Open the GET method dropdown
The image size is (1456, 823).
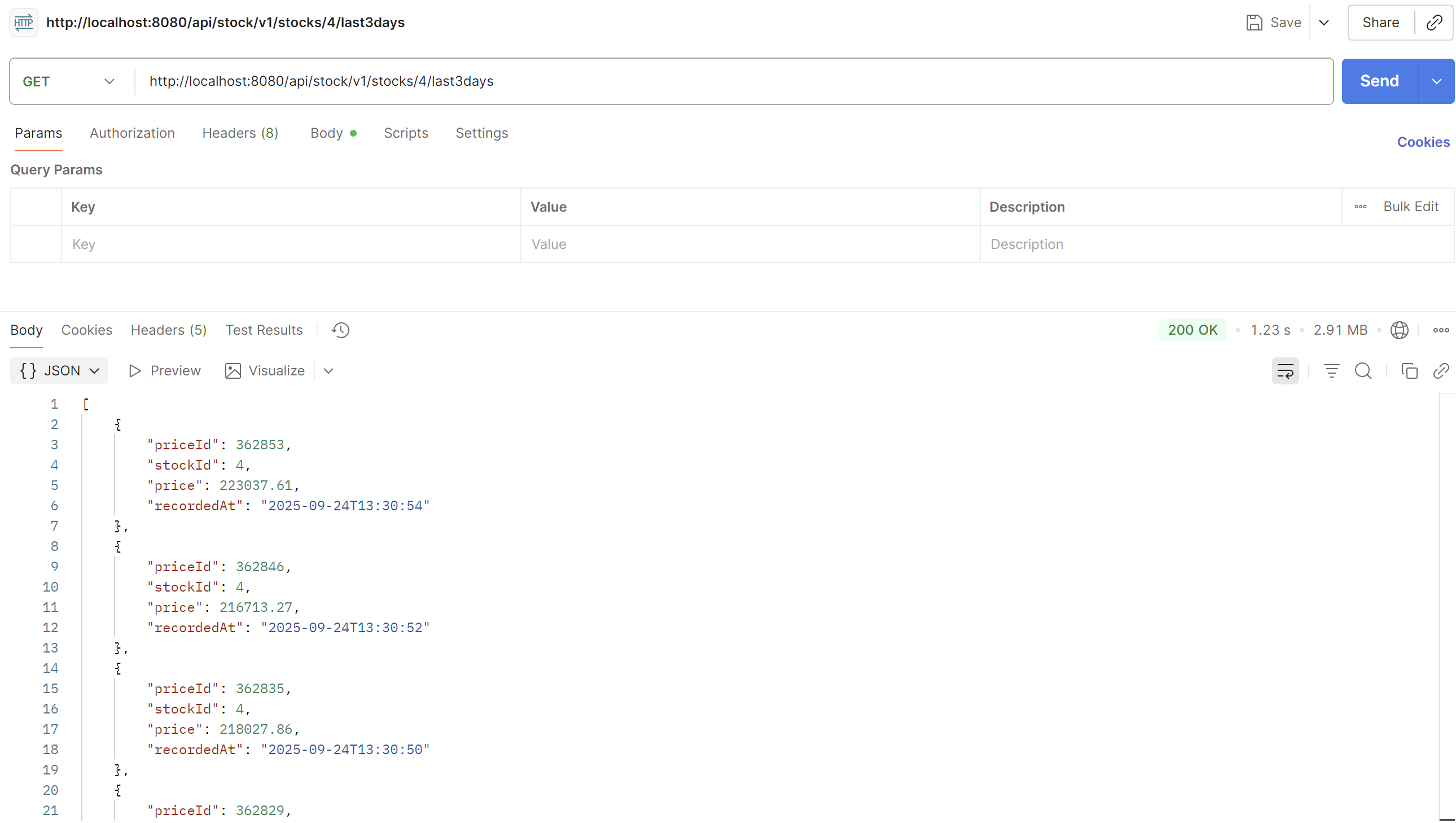(x=69, y=81)
